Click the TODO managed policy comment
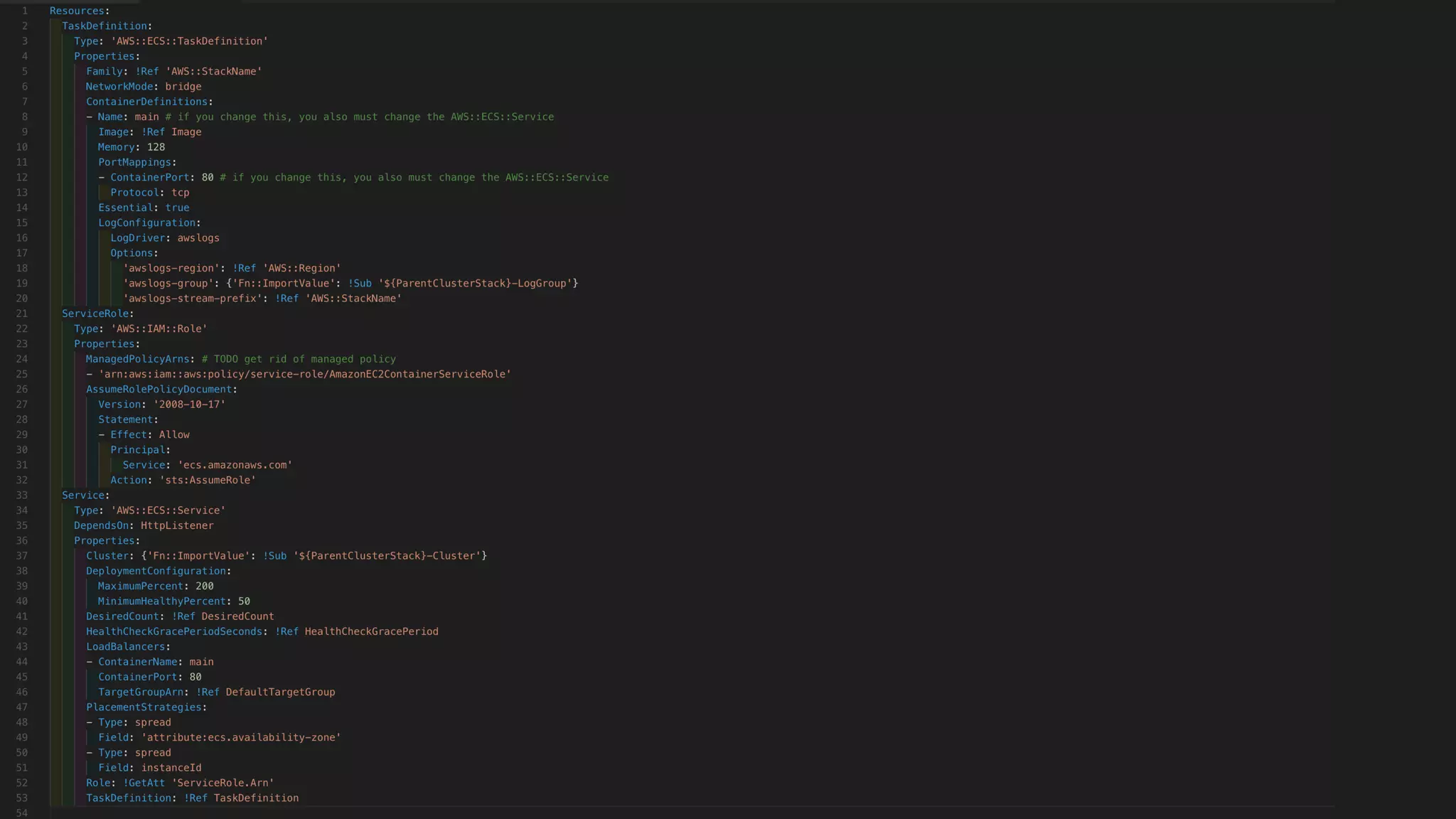Screen dimensions: 1456x819 299,359
